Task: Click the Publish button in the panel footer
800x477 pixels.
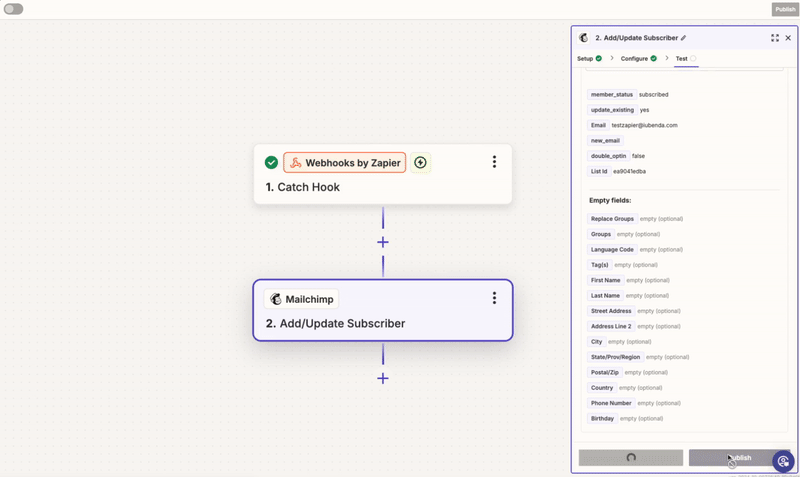Action: coord(738,457)
